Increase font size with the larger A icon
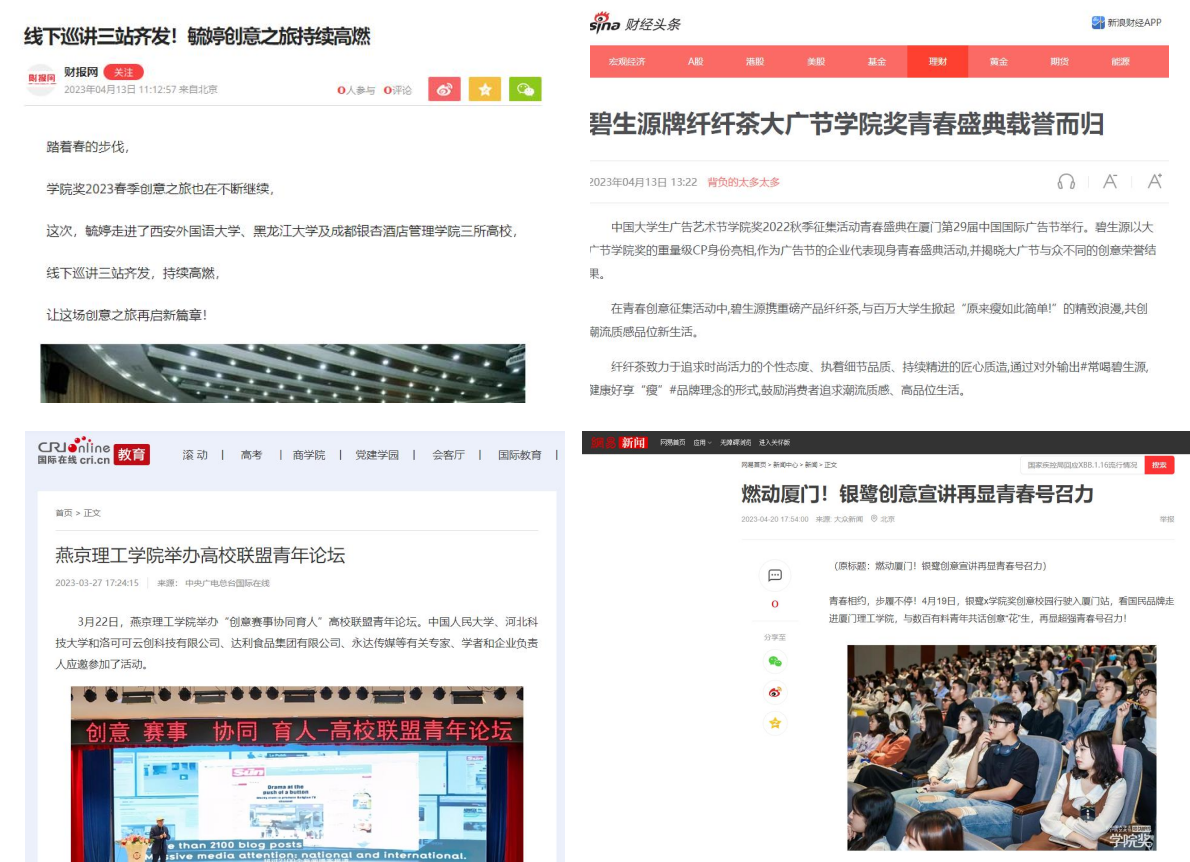The width and height of the screenshot is (1190, 862). [1154, 181]
